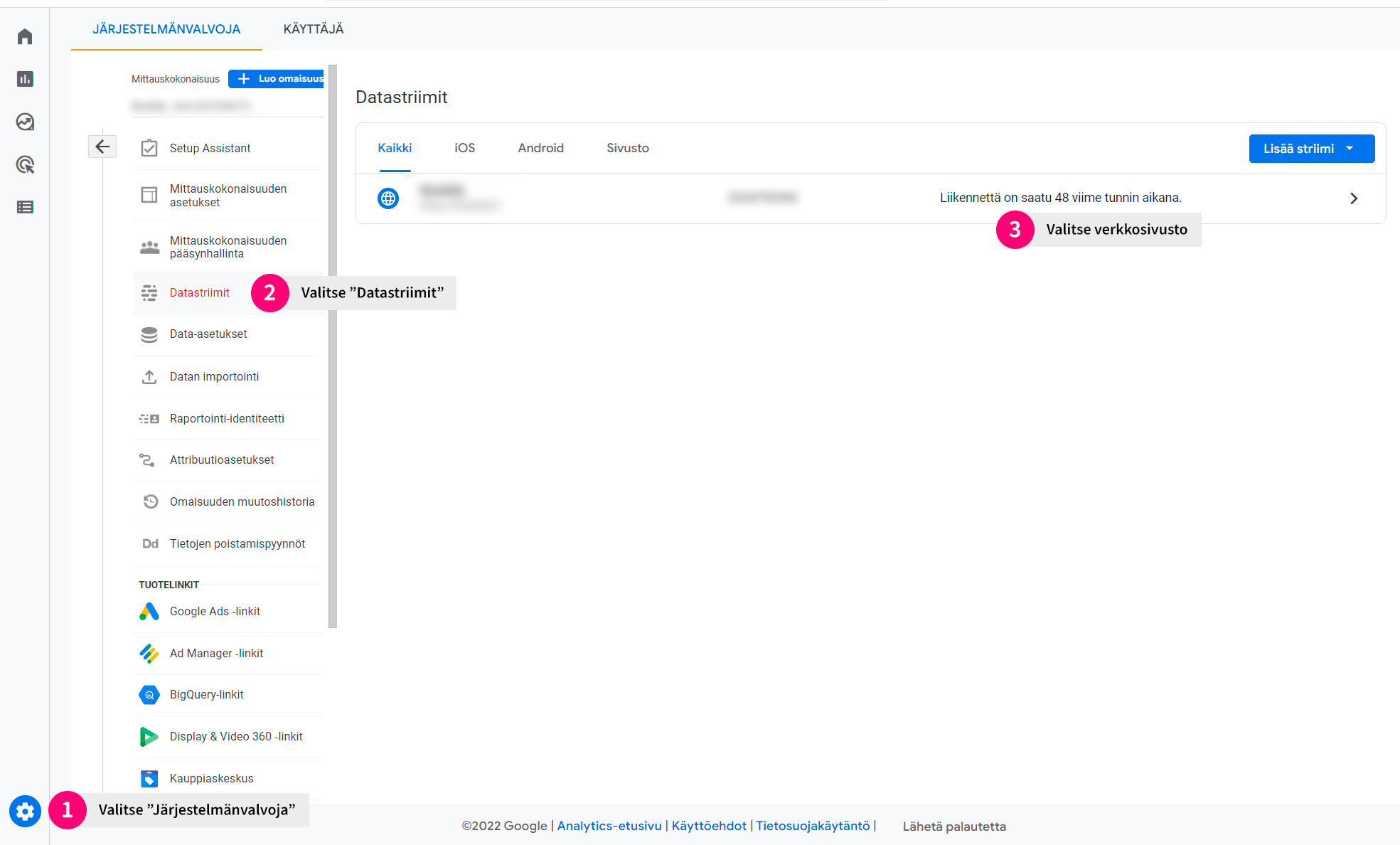Switch to the KÄYTTÄJÄ tab

[x=314, y=29]
